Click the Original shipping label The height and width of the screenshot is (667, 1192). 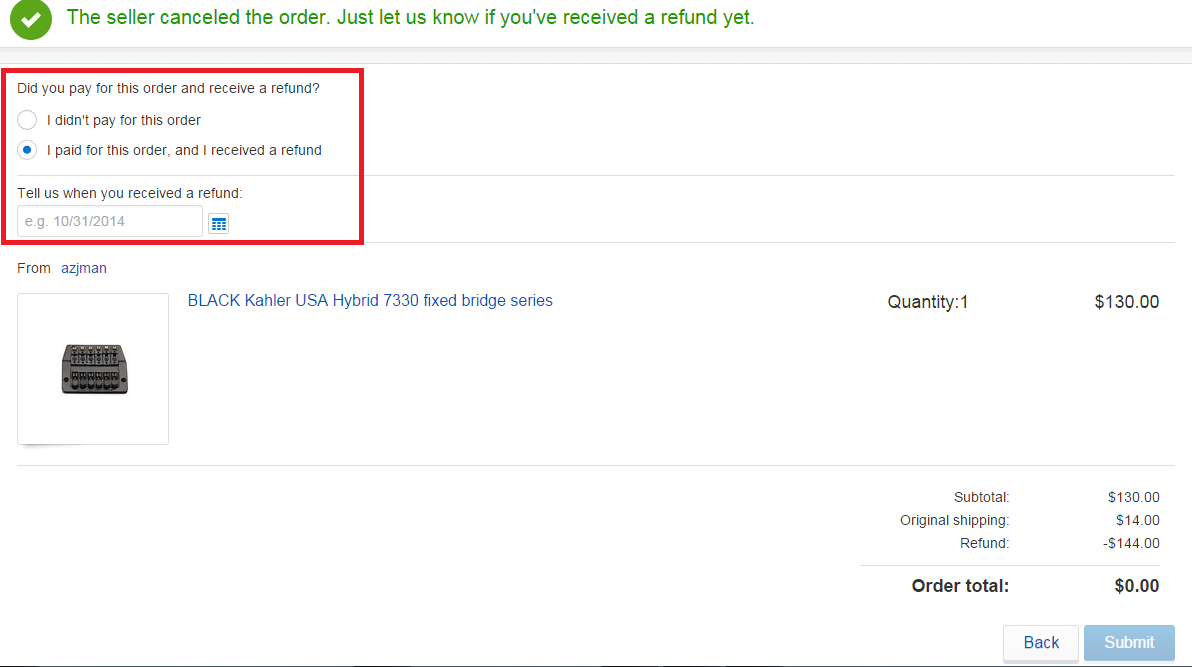[955, 520]
